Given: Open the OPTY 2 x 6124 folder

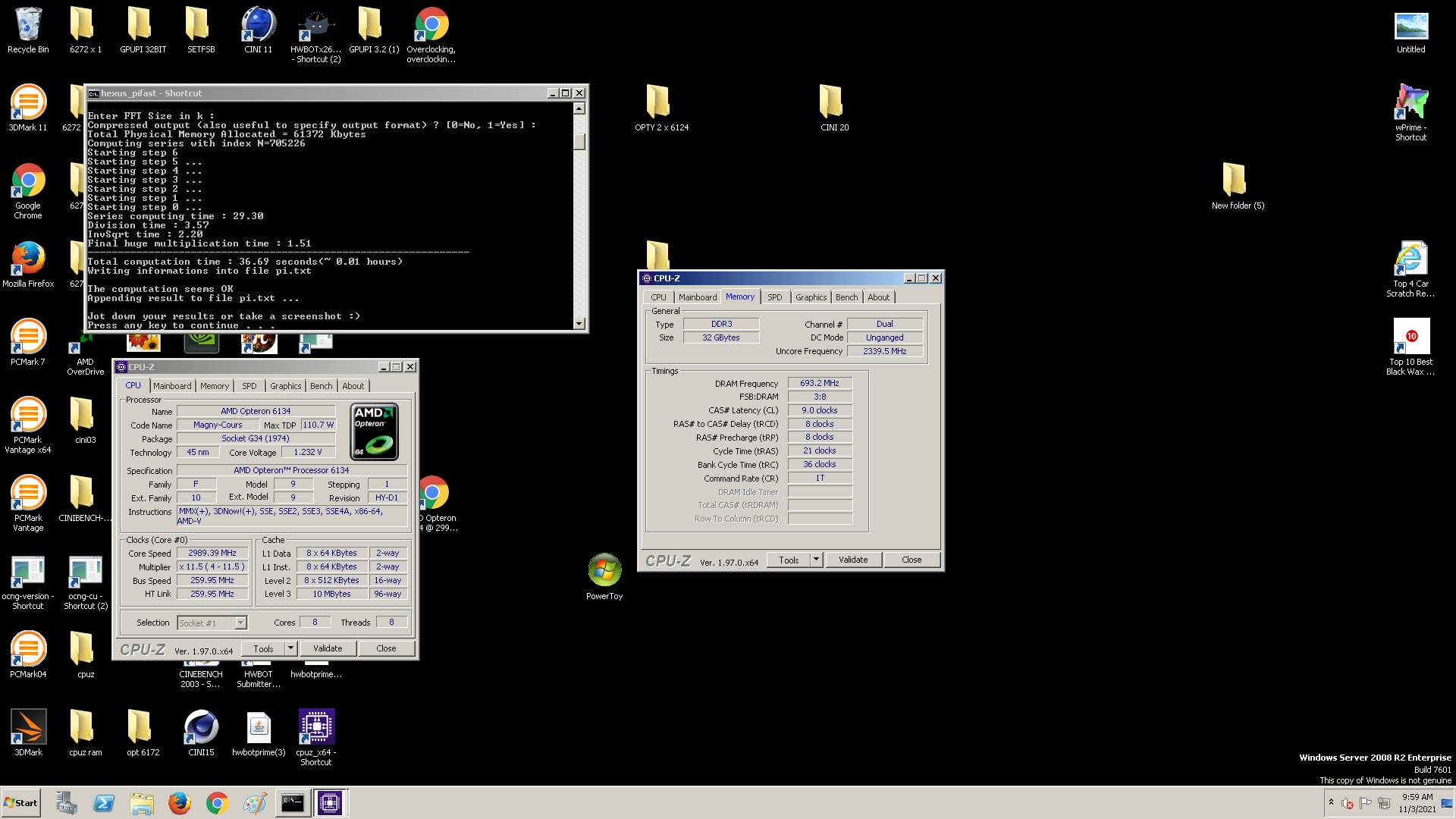Looking at the screenshot, I should click(661, 108).
